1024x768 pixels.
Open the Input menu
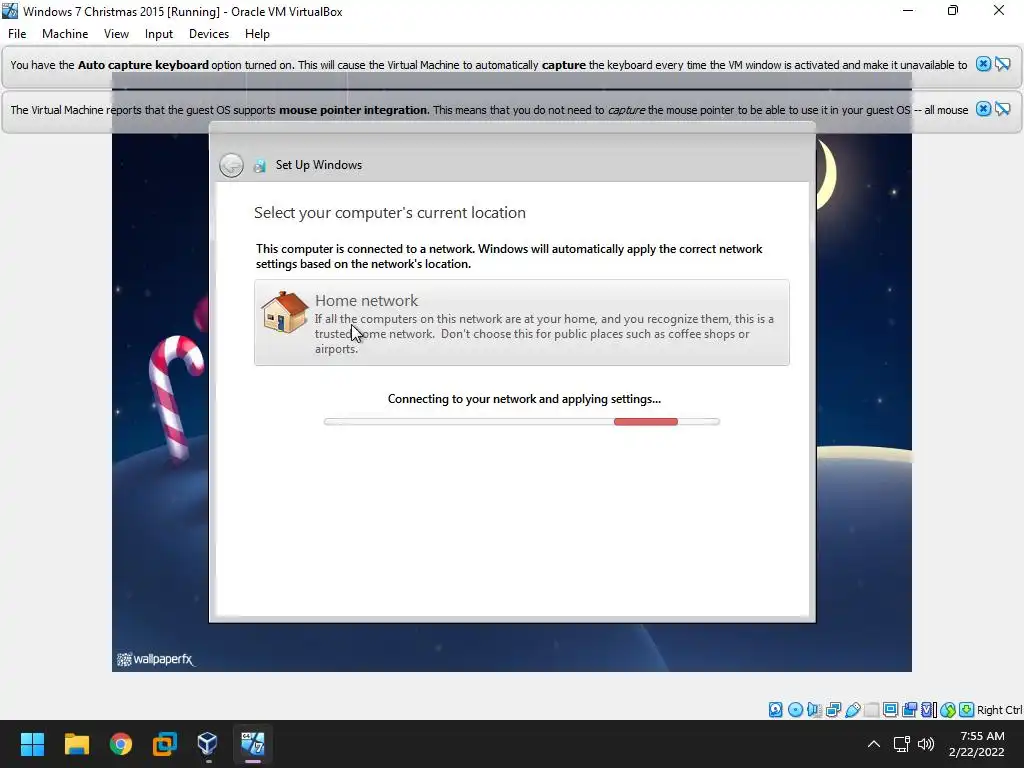coord(159,34)
